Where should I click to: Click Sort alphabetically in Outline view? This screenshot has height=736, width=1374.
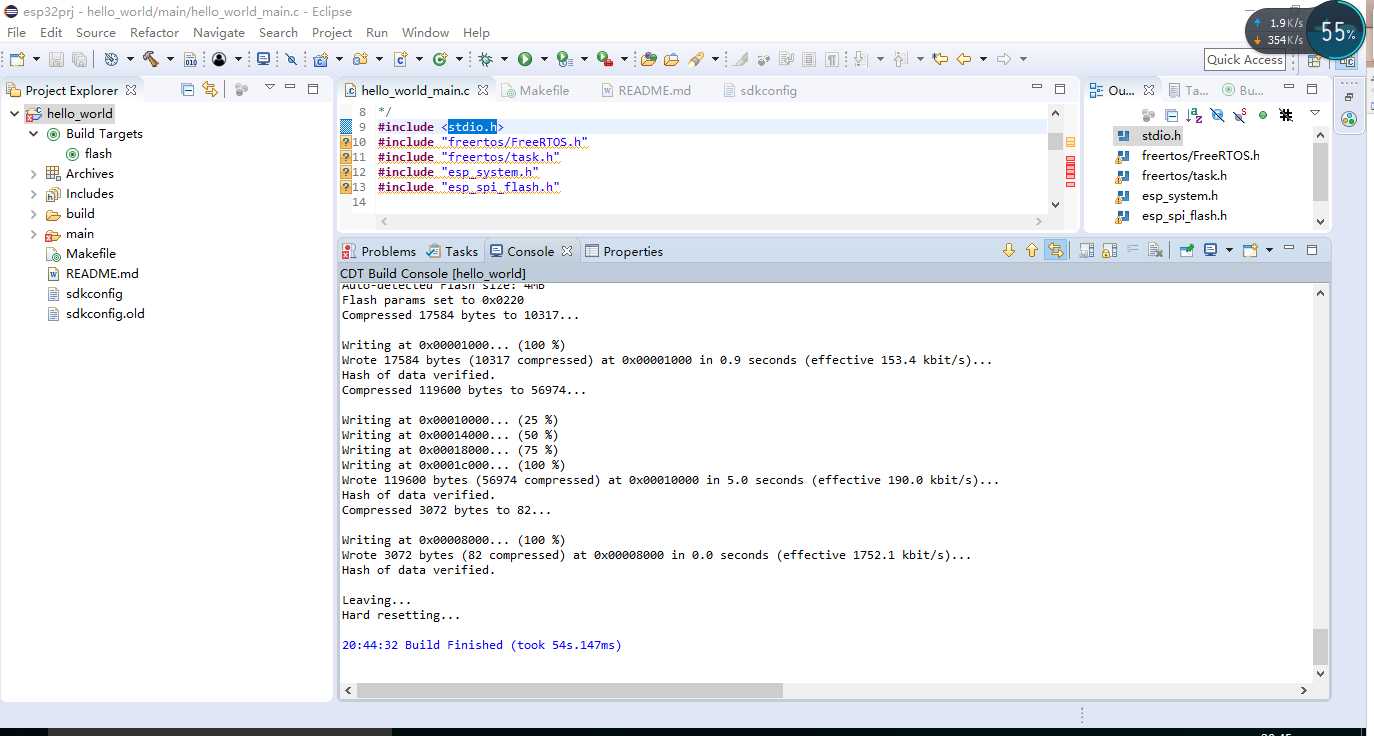point(1194,115)
